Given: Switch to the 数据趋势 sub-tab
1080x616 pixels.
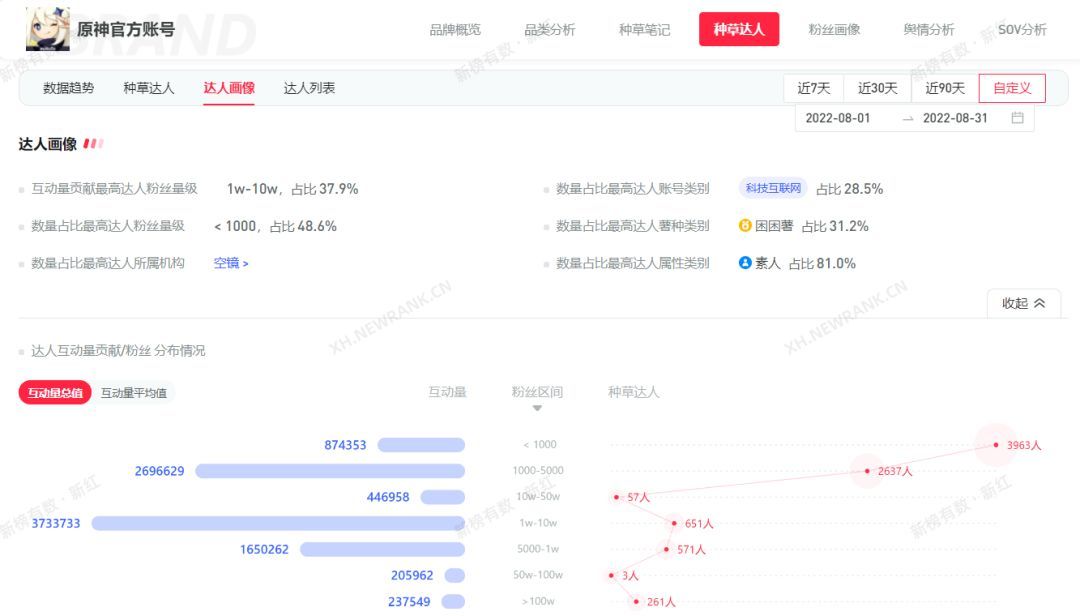Looking at the screenshot, I should point(68,88).
